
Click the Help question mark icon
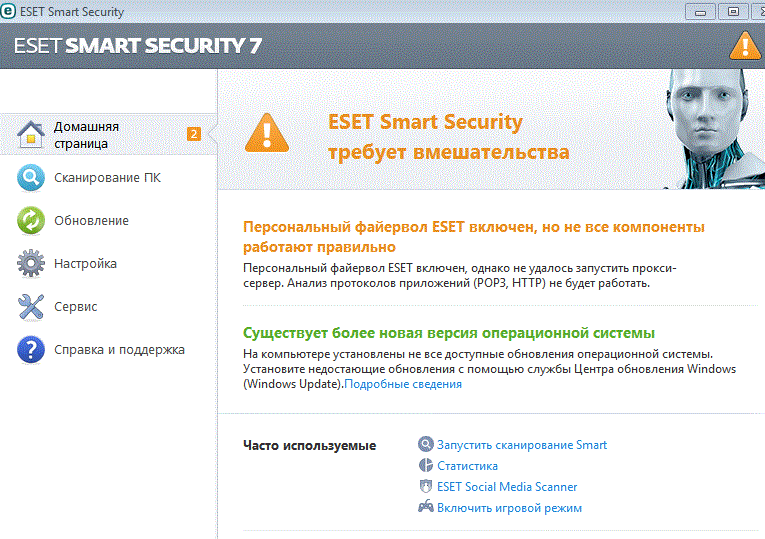click(32, 350)
